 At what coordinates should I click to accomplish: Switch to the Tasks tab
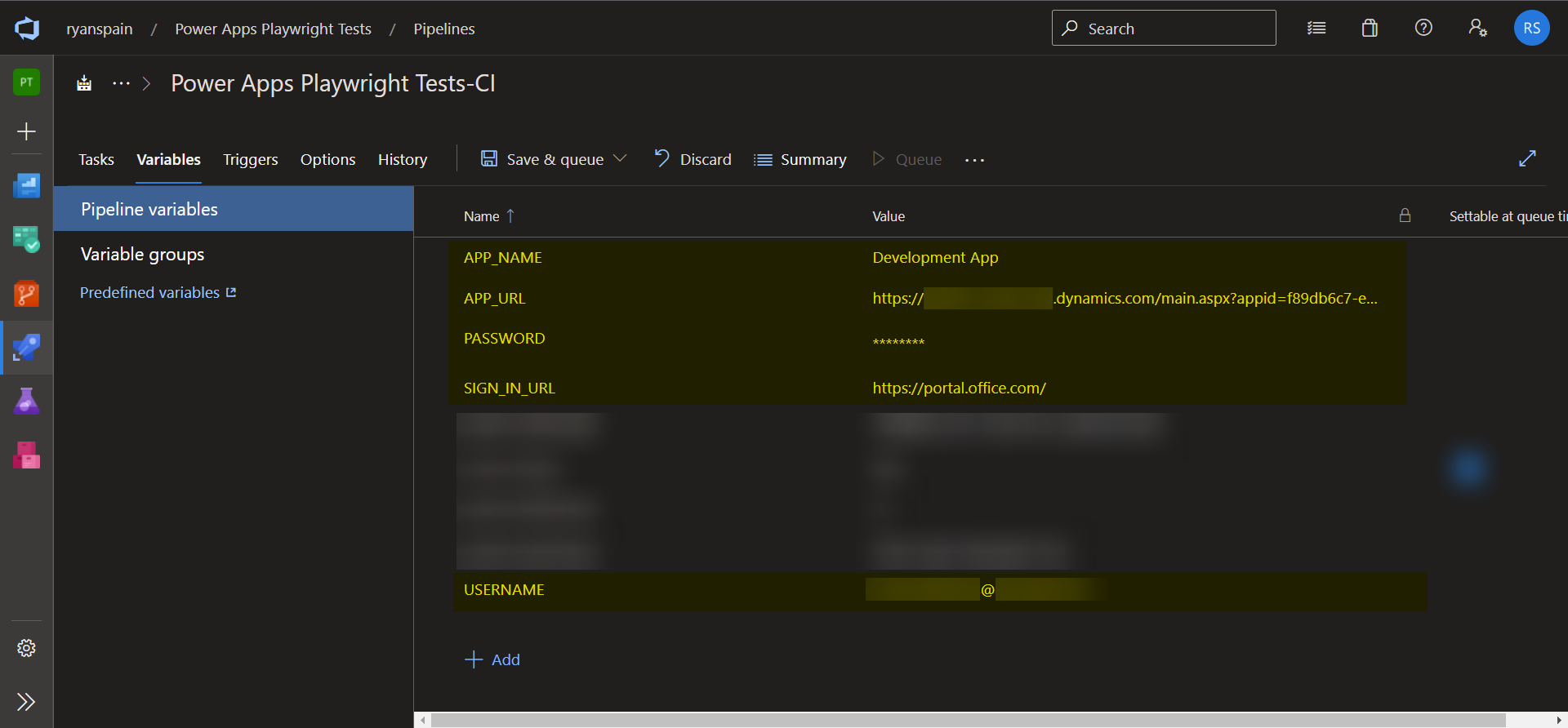(96, 160)
